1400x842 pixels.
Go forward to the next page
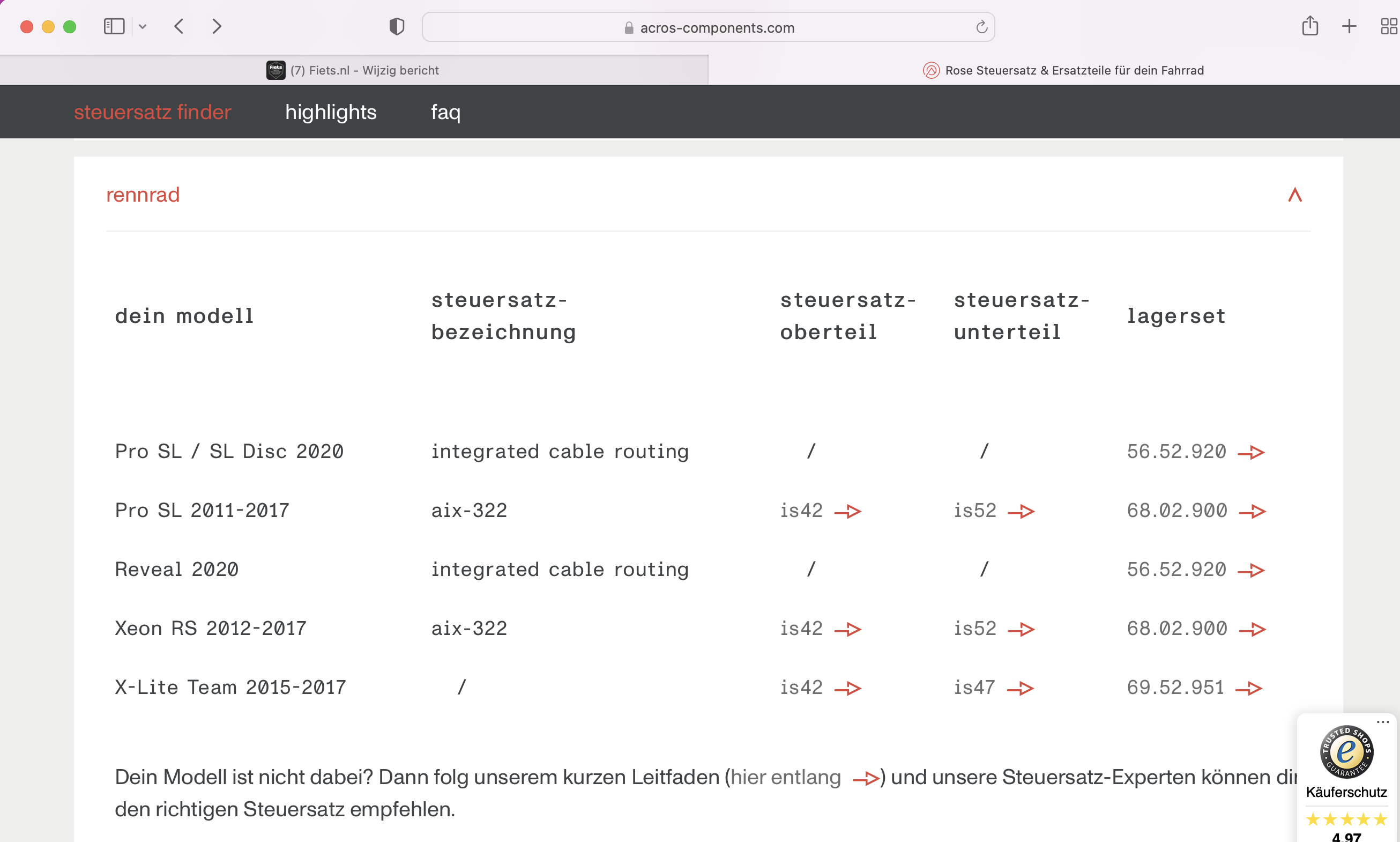tap(217, 26)
